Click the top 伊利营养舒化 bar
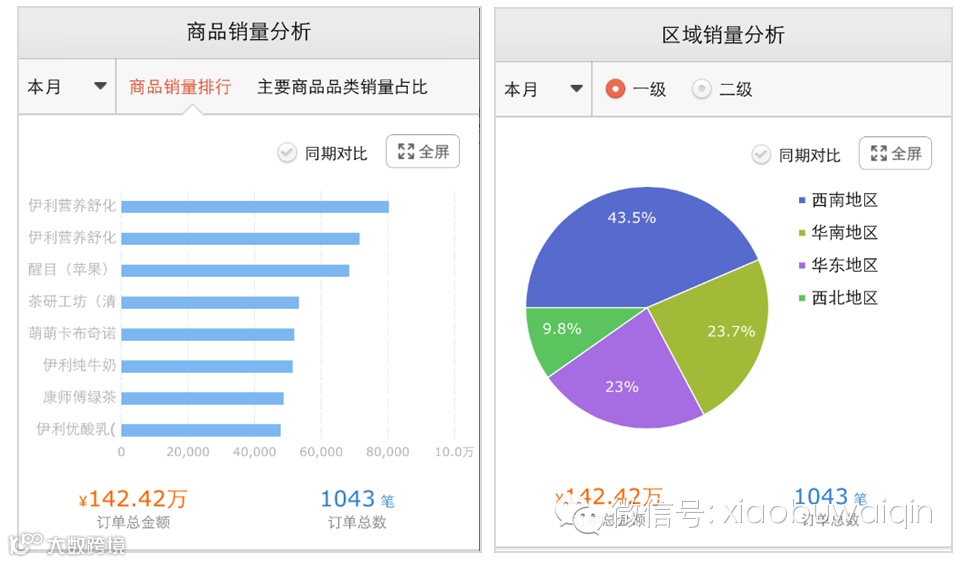 pos(255,207)
